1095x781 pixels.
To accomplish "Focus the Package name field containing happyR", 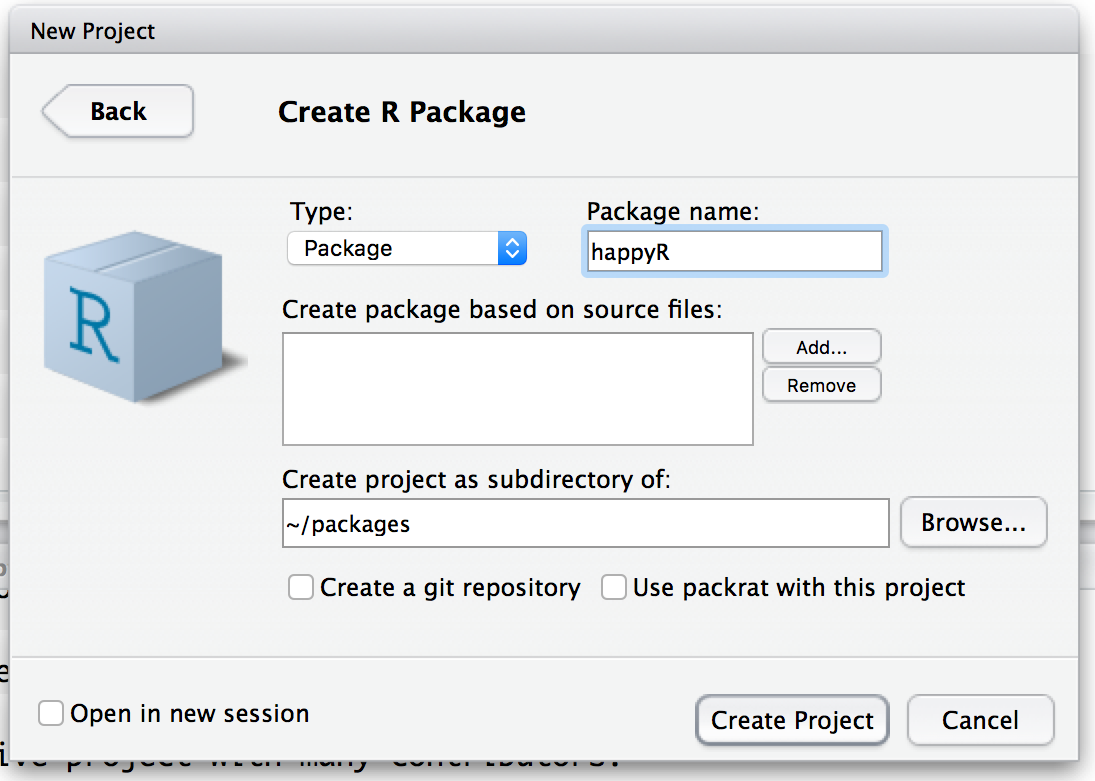I will tap(734, 252).
